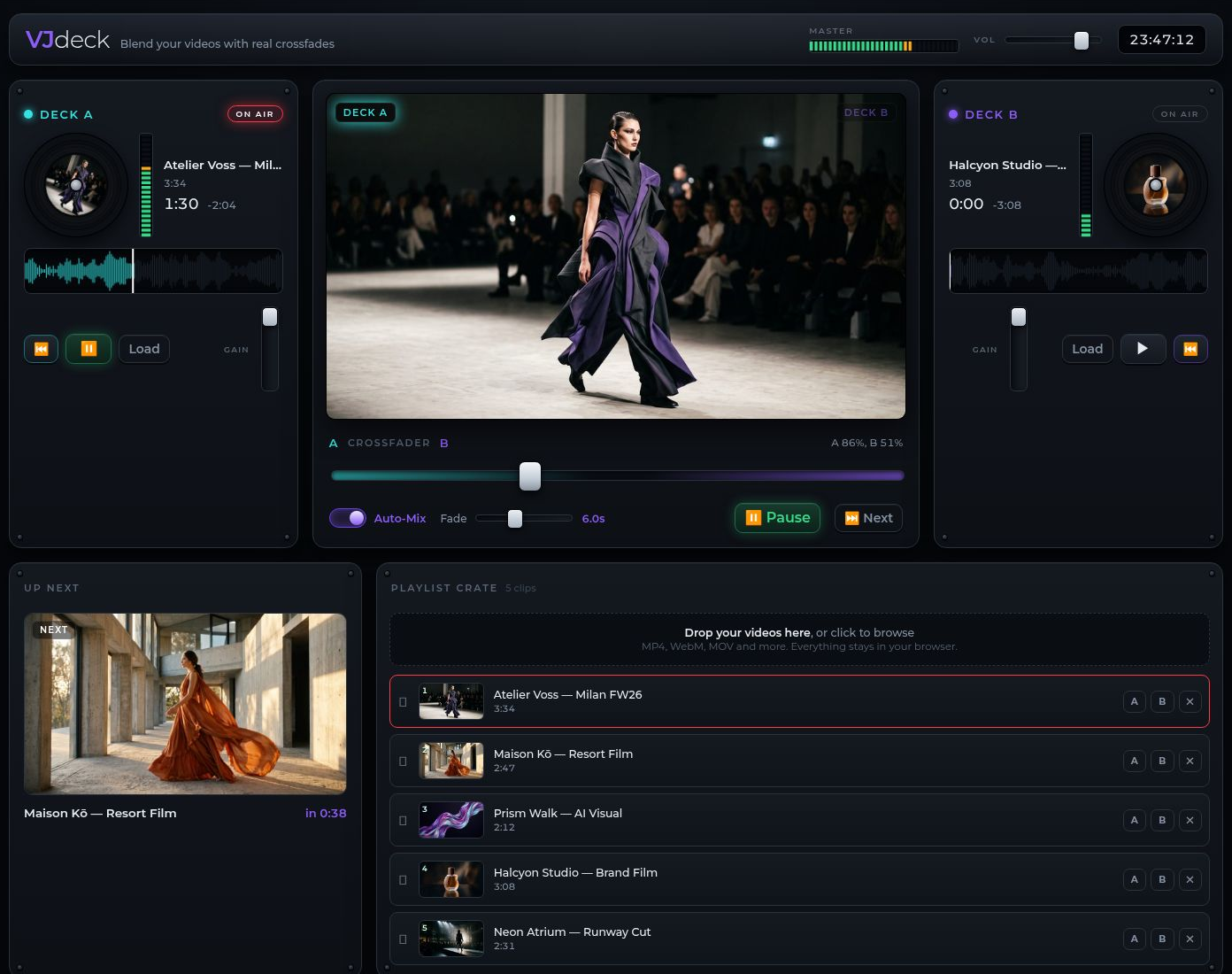The height and width of the screenshot is (974, 1232).
Task: Send Neon Atrium clip to deck B
Action: tap(1162, 939)
